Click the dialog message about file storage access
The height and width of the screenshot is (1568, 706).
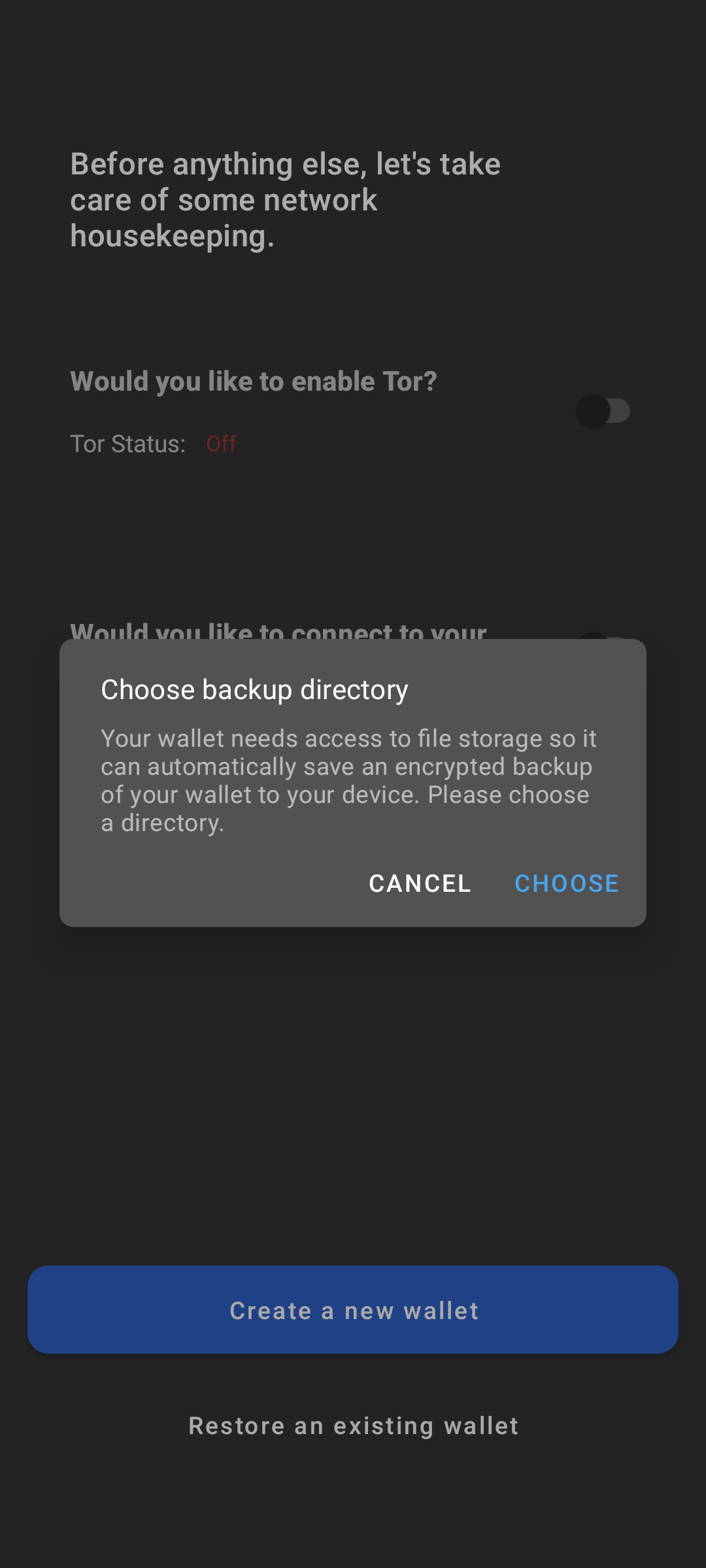pyautogui.click(x=348, y=781)
